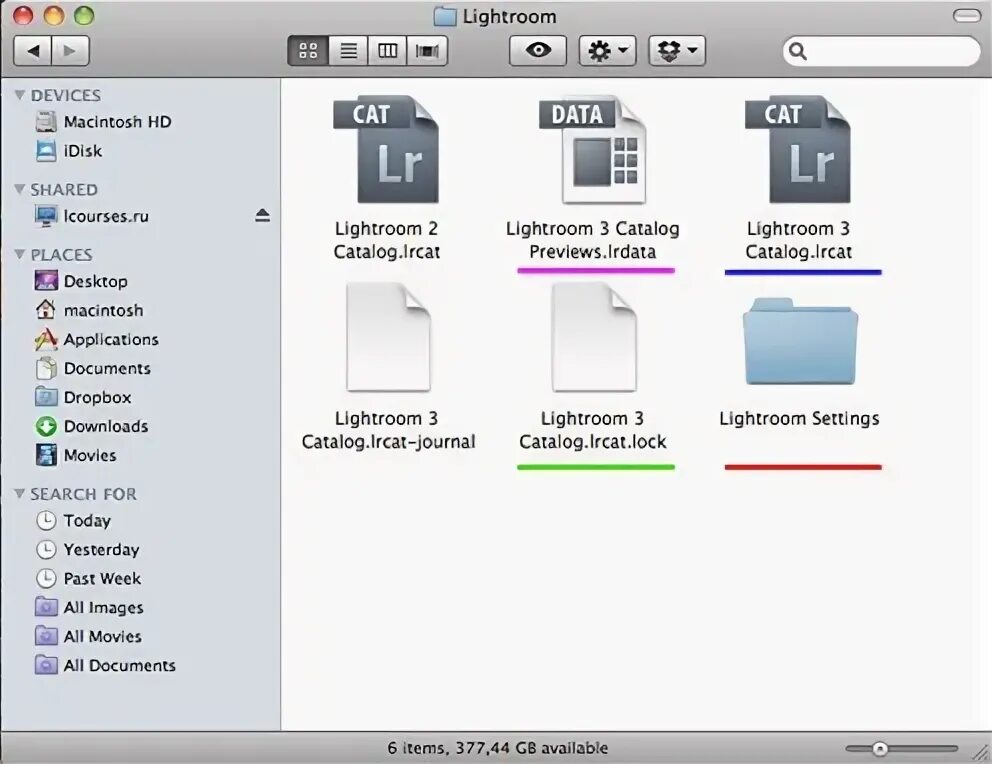Click the Lightroom 2 Catalog.lrcat file name
992x764 pixels.
387,240
